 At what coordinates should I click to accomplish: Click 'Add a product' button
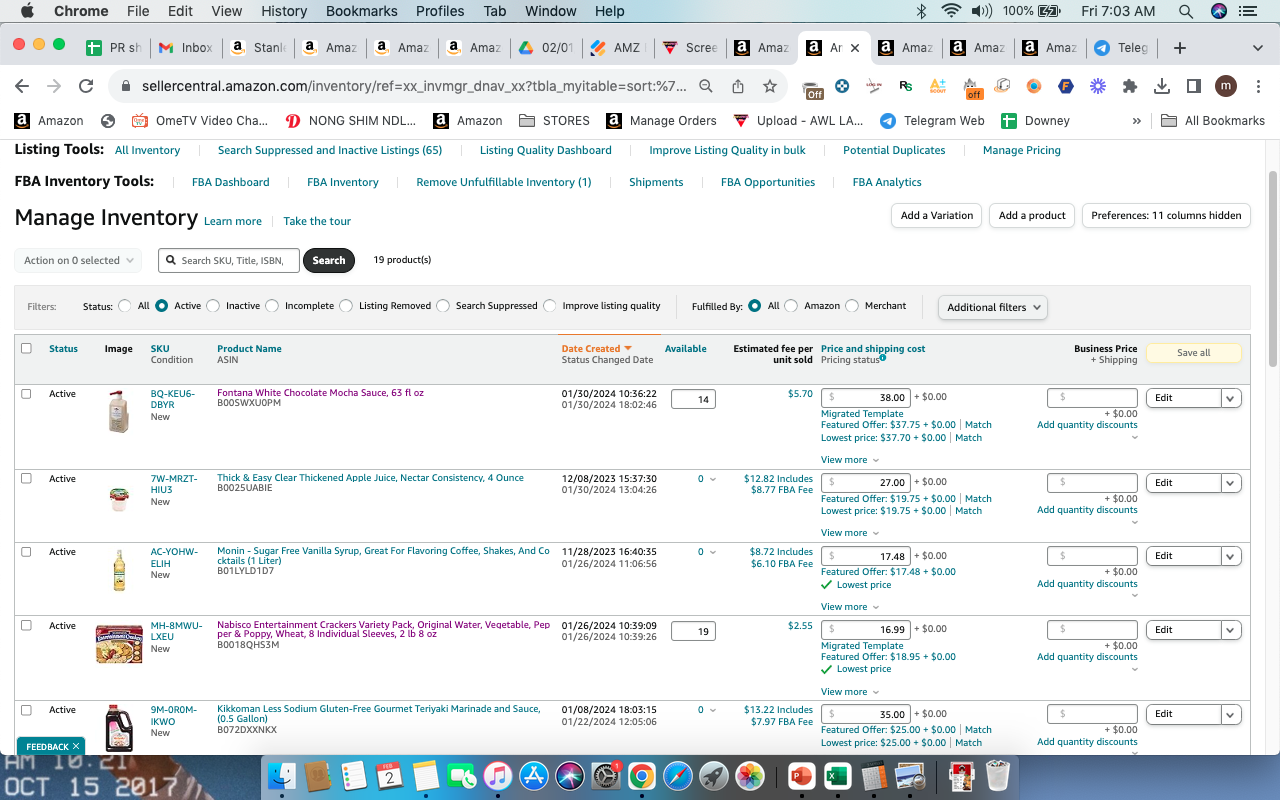[1032, 215]
